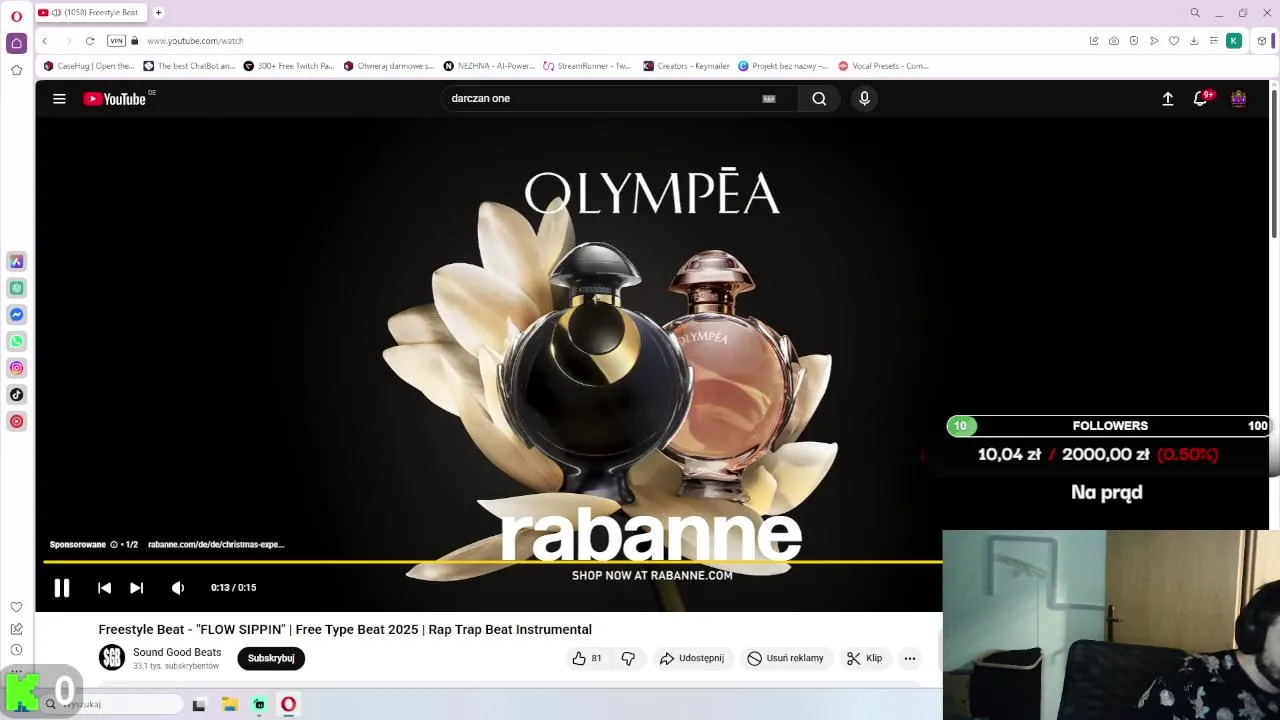Share the video via Udostępnij
Viewport: 1280px width, 720px height.
pos(691,658)
